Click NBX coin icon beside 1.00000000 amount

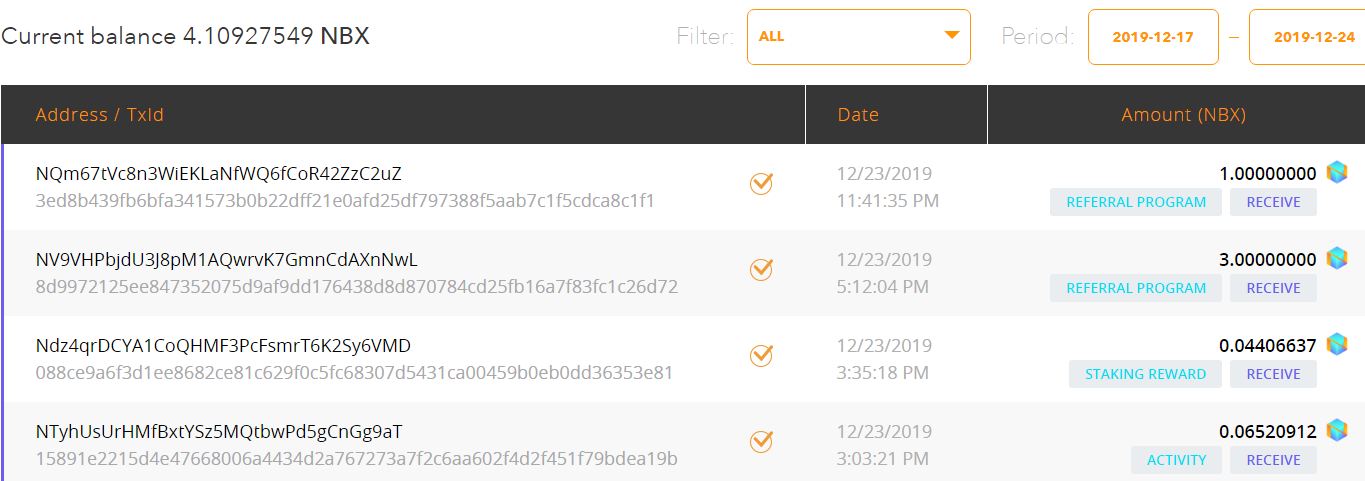[x=1337, y=173]
